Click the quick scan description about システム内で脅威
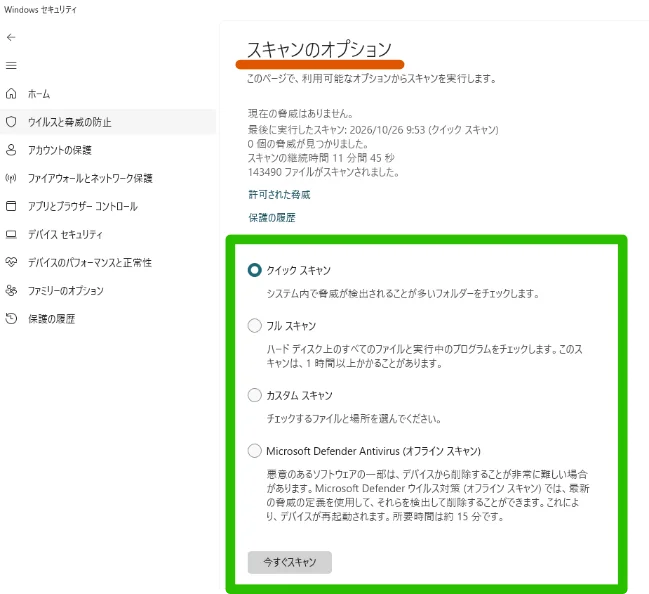Viewport: 649px width, 594px height. tap(403, 293)
